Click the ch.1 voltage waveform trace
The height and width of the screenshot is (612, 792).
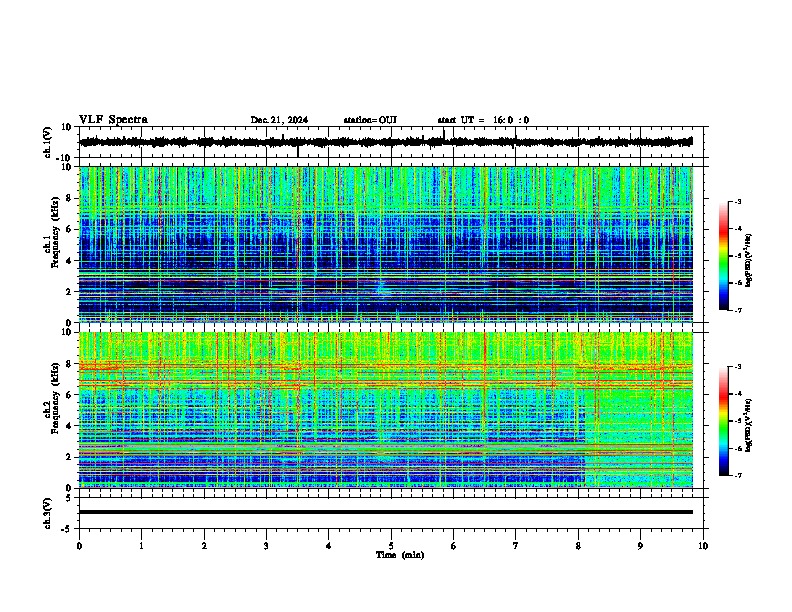click(386, 142)
